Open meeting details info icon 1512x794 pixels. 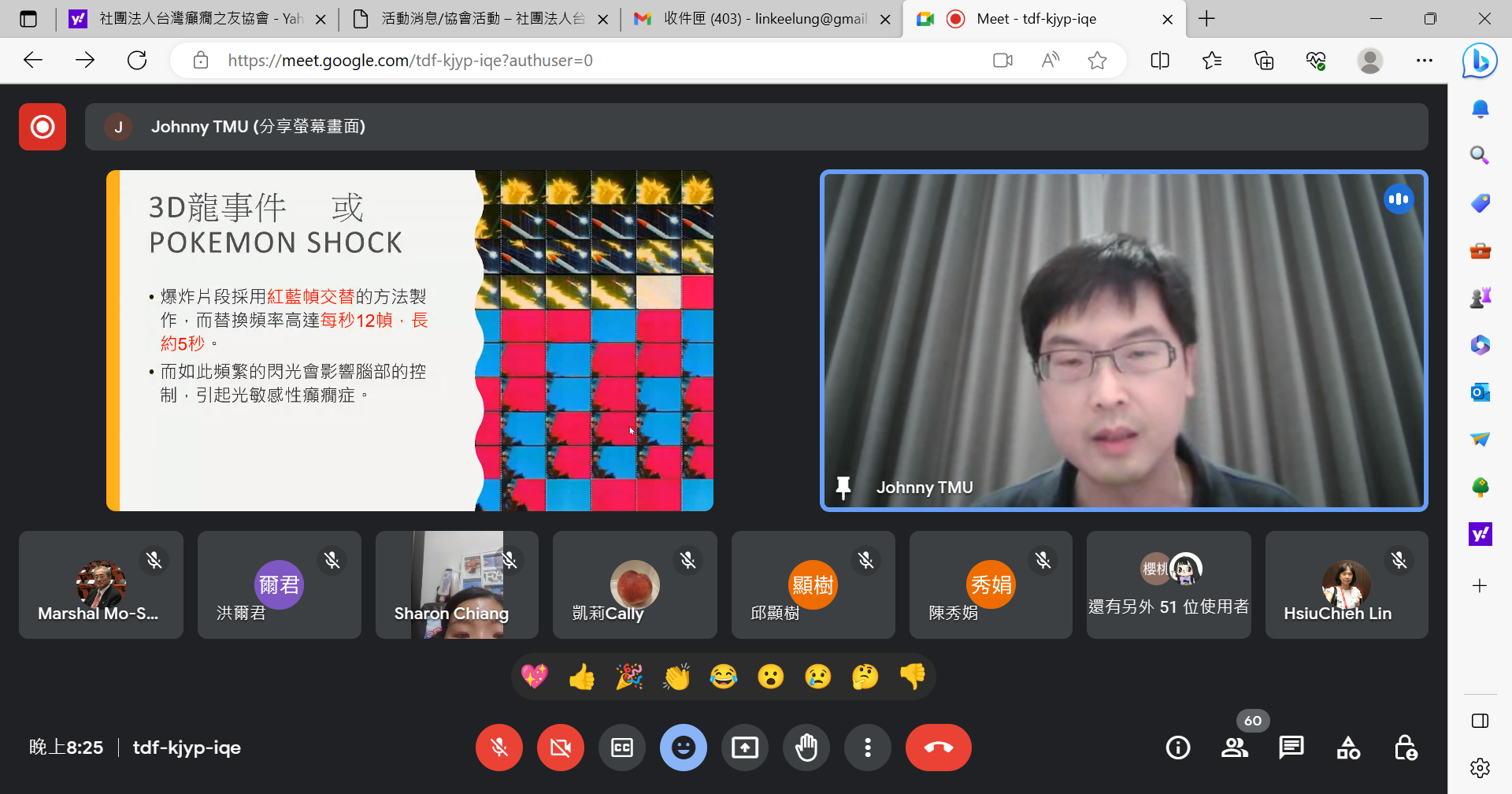coord(1178,748)
